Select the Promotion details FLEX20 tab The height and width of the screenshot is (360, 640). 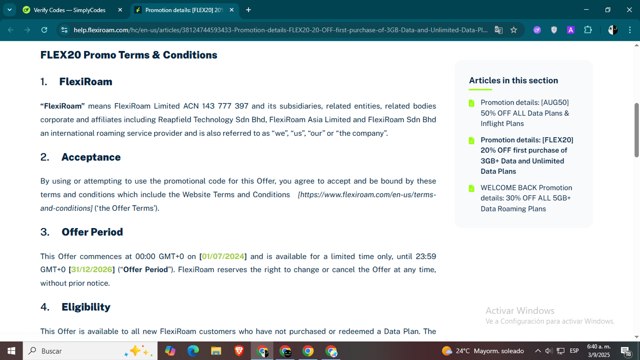pos(183,10)
